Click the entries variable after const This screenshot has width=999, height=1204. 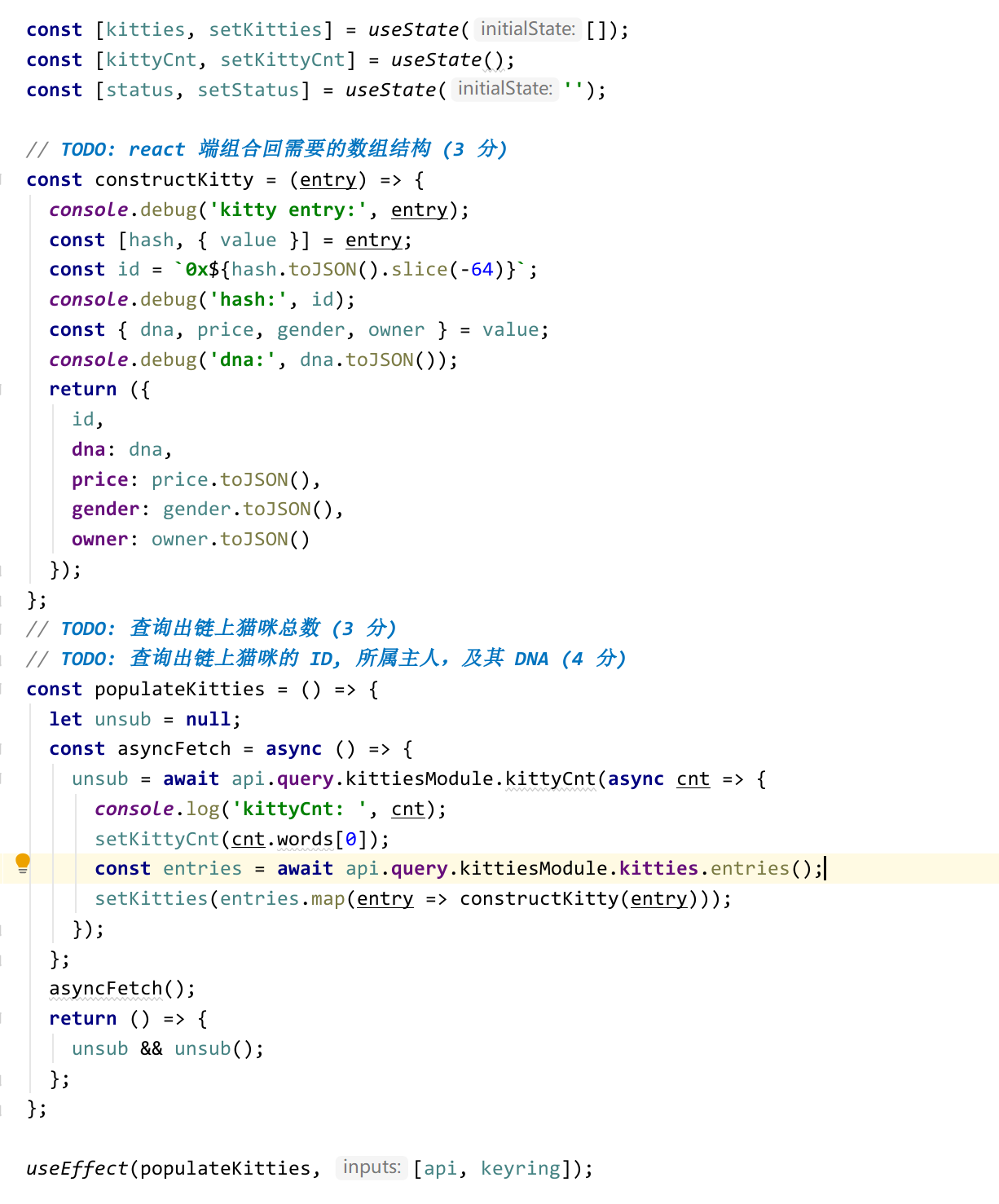coord(203,868)
